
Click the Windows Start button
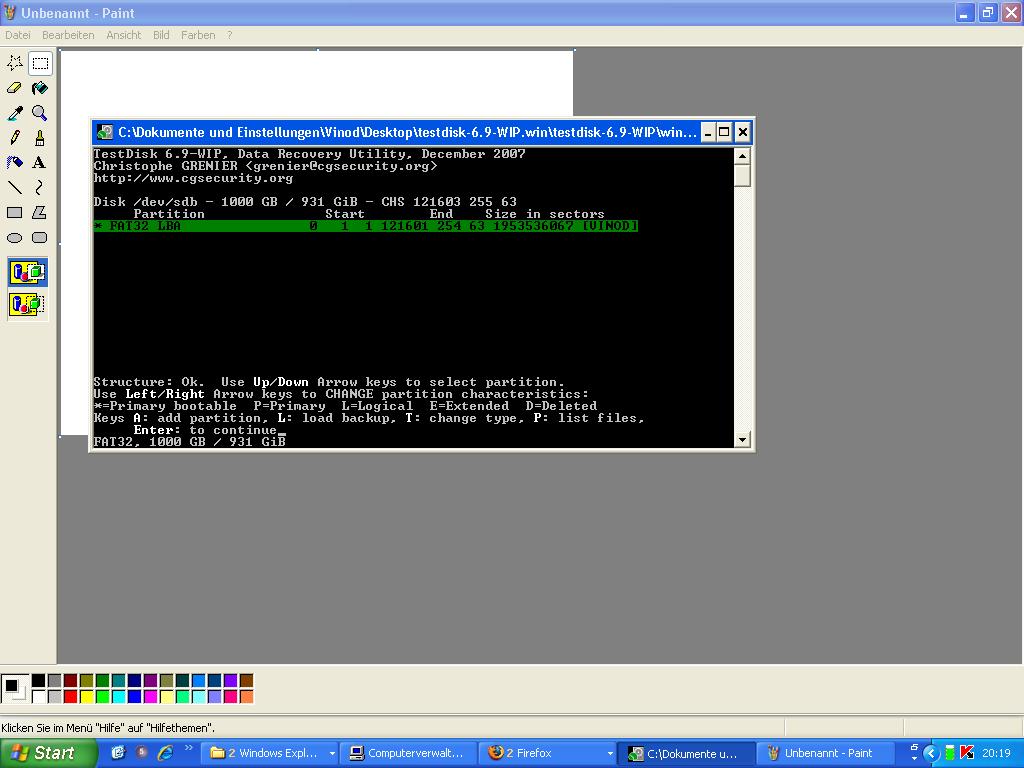tap(48, 753)
